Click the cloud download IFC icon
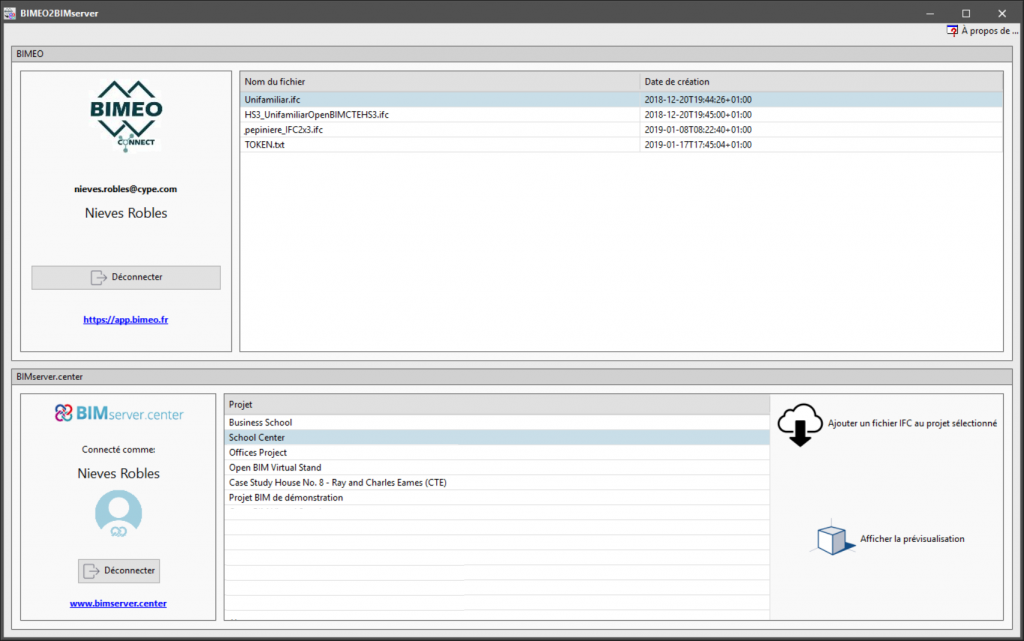This screenshot has width=1024, height=641. pos(799,424)
